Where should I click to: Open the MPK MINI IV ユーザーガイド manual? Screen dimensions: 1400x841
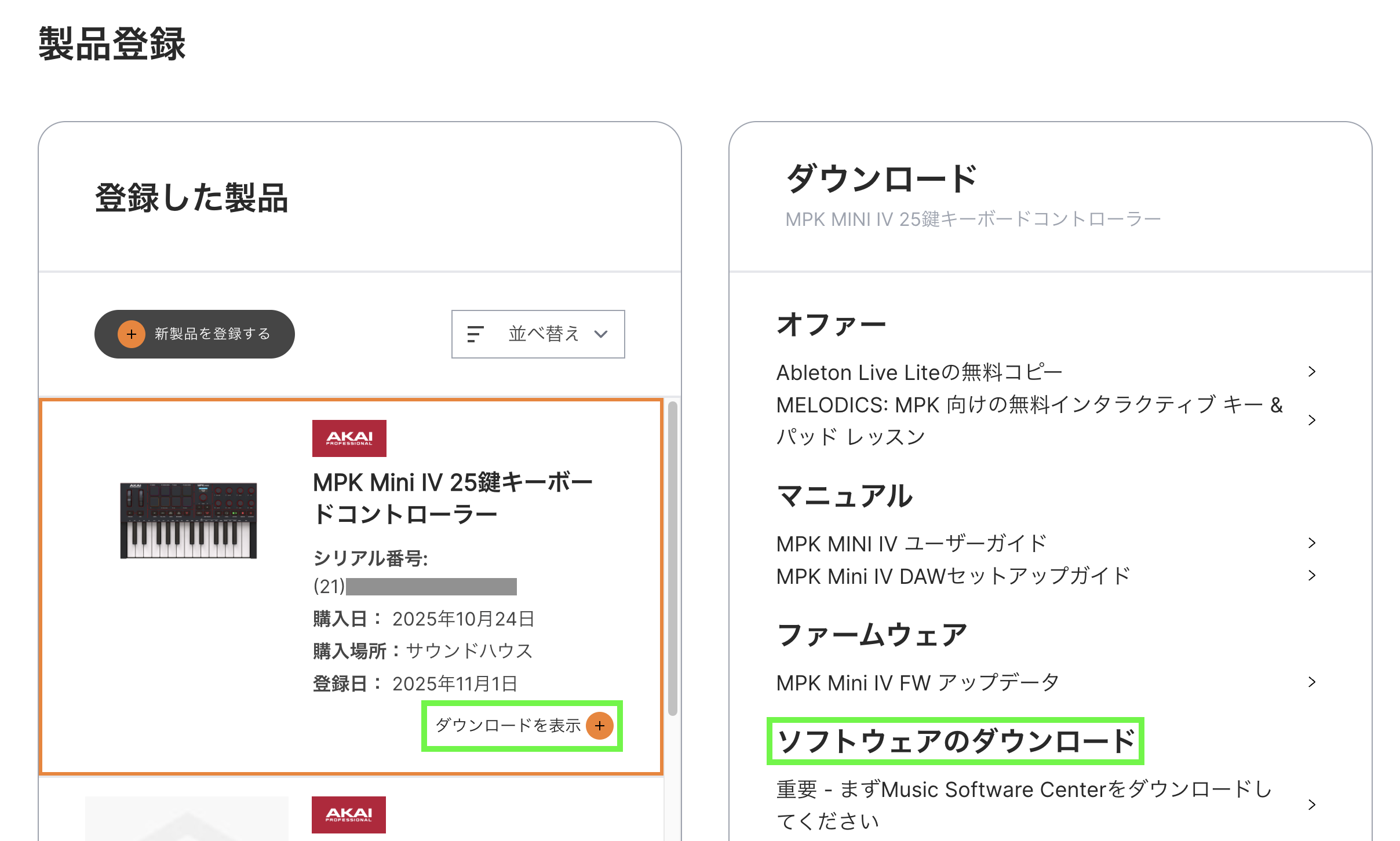click(912, 544)
